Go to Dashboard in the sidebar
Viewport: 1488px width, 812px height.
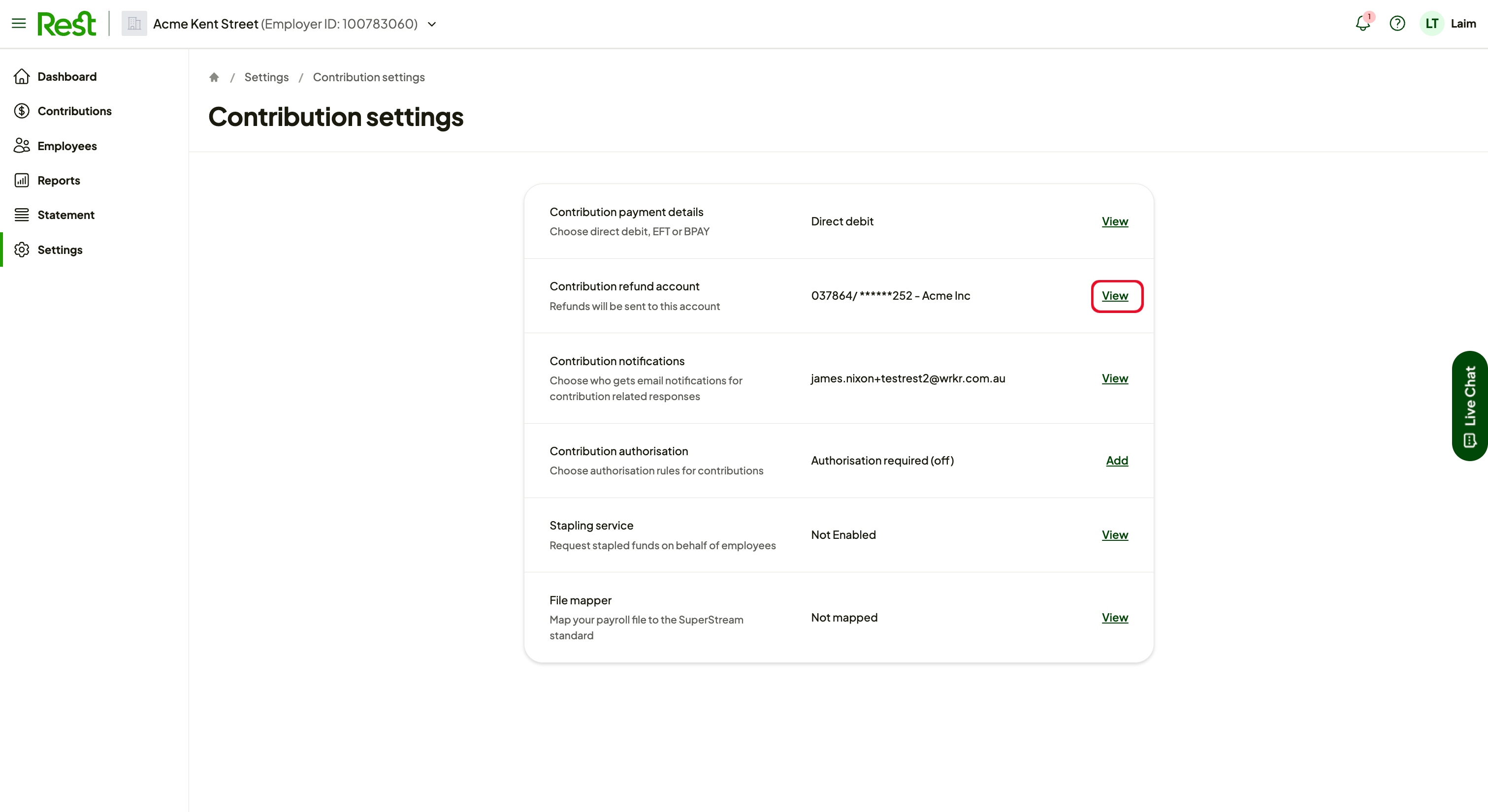67,77
